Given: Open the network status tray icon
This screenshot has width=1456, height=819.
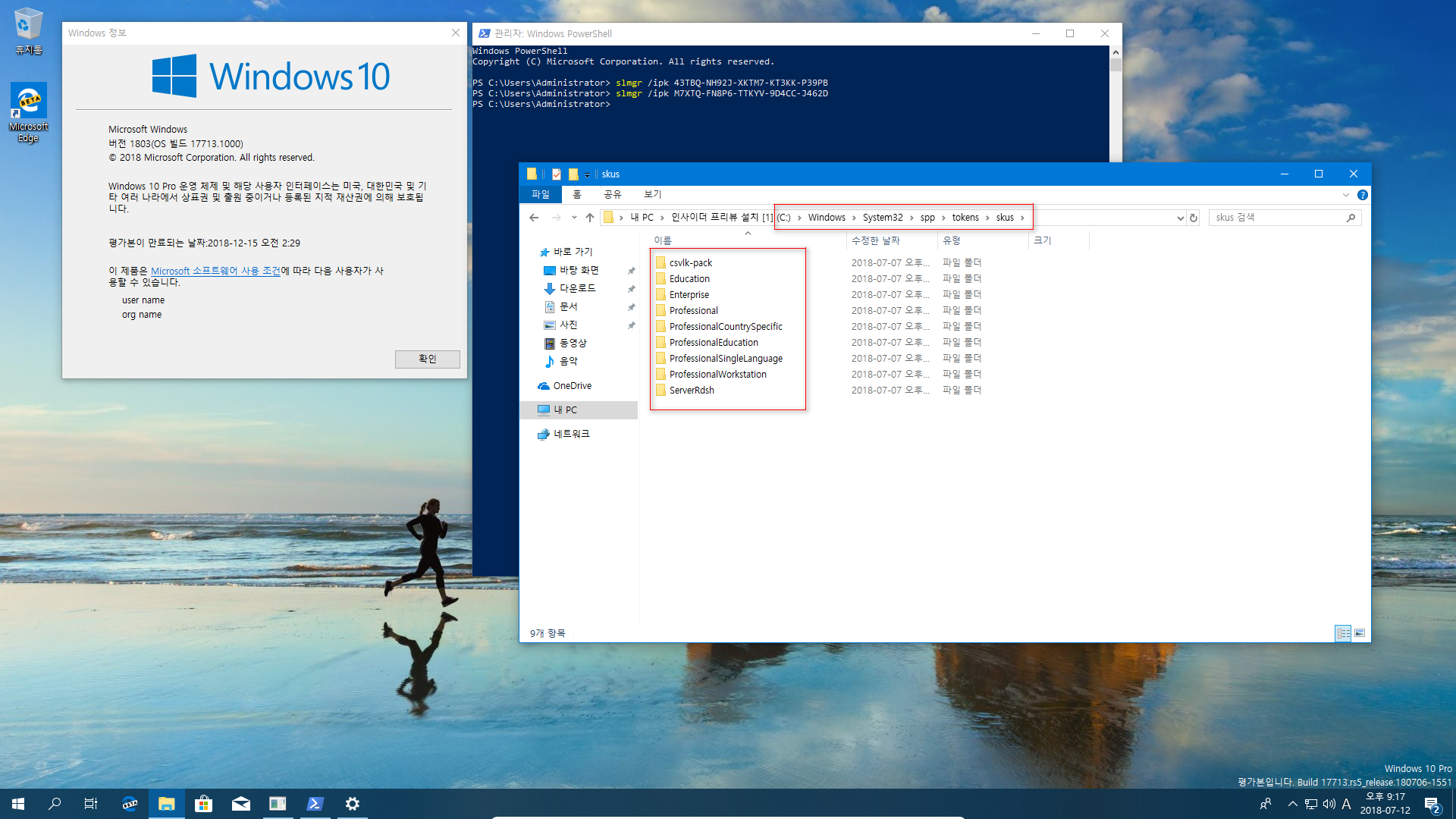Looking at the screenshot, I should pos(1311,804).
